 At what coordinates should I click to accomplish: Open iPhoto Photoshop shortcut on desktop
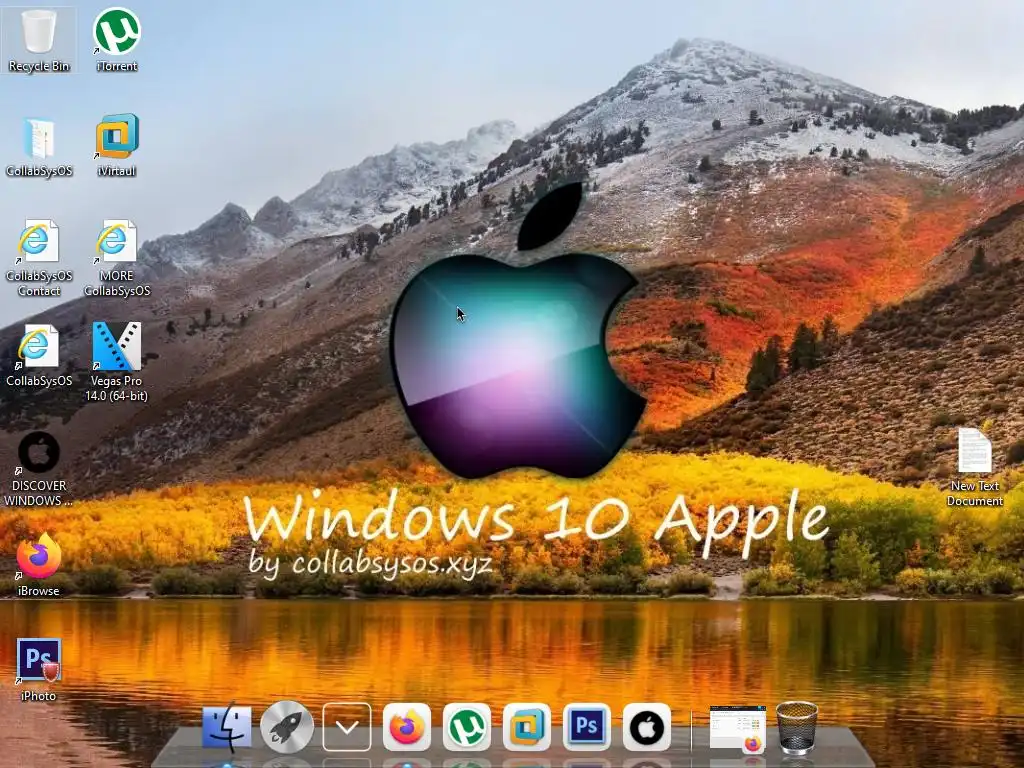tap(39, 669)
